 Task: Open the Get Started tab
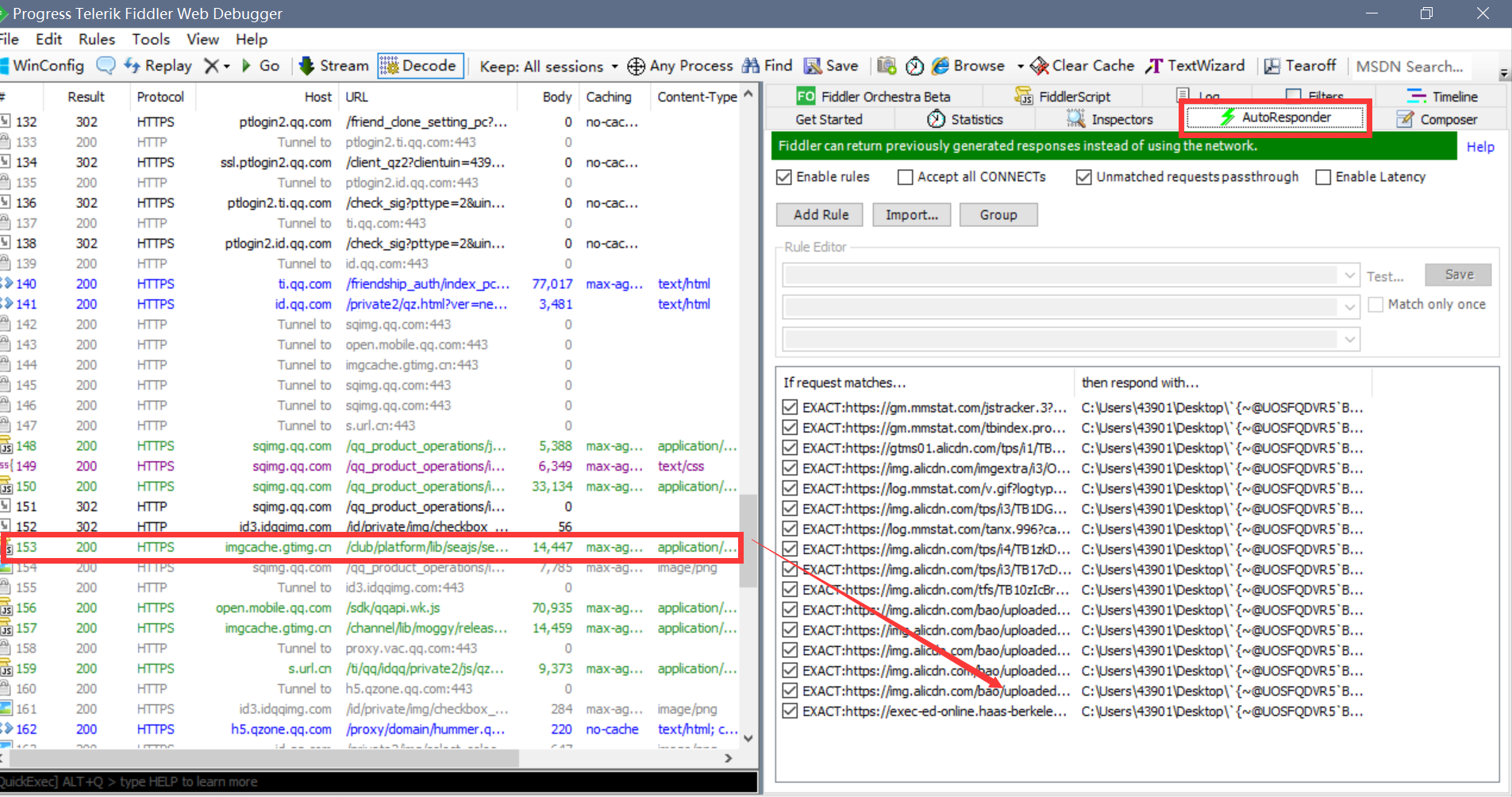point(829,119)
